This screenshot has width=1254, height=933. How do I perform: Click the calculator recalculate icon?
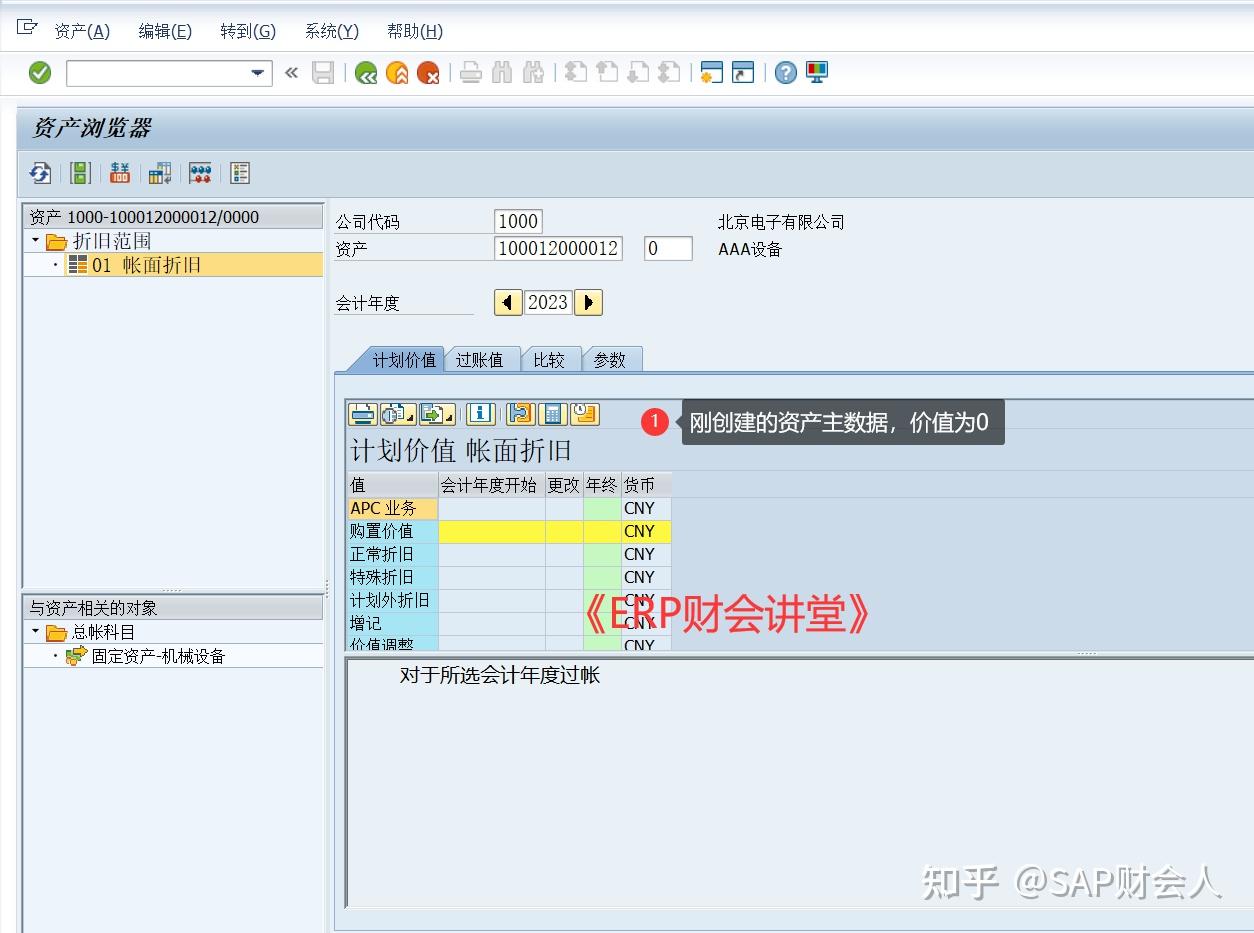[552, 414]
